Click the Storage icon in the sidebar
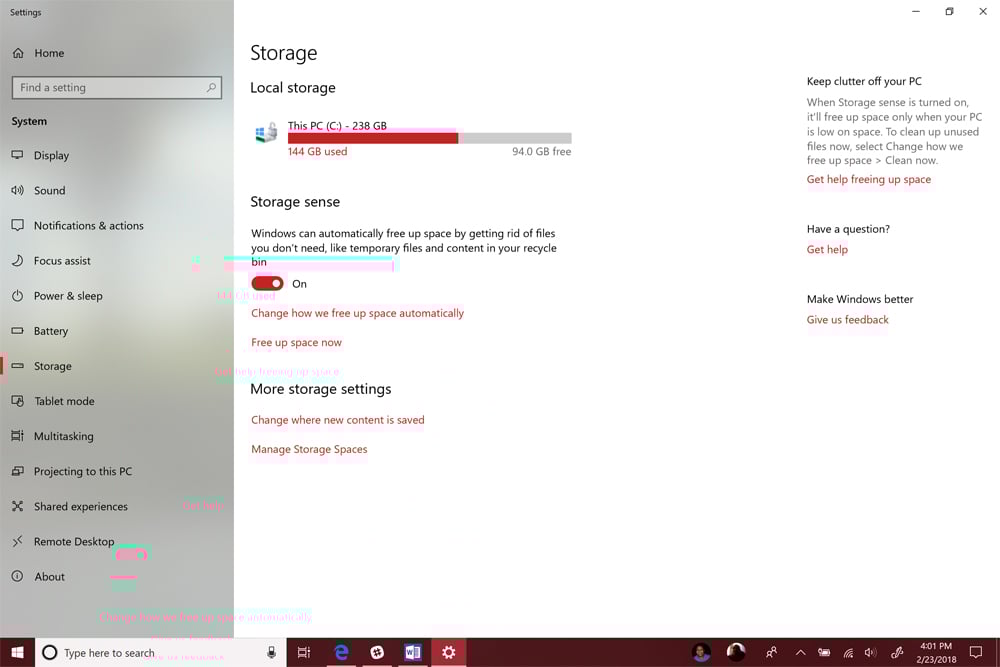Viewport: 1000px width, 667px height. (x=18, y=366)
